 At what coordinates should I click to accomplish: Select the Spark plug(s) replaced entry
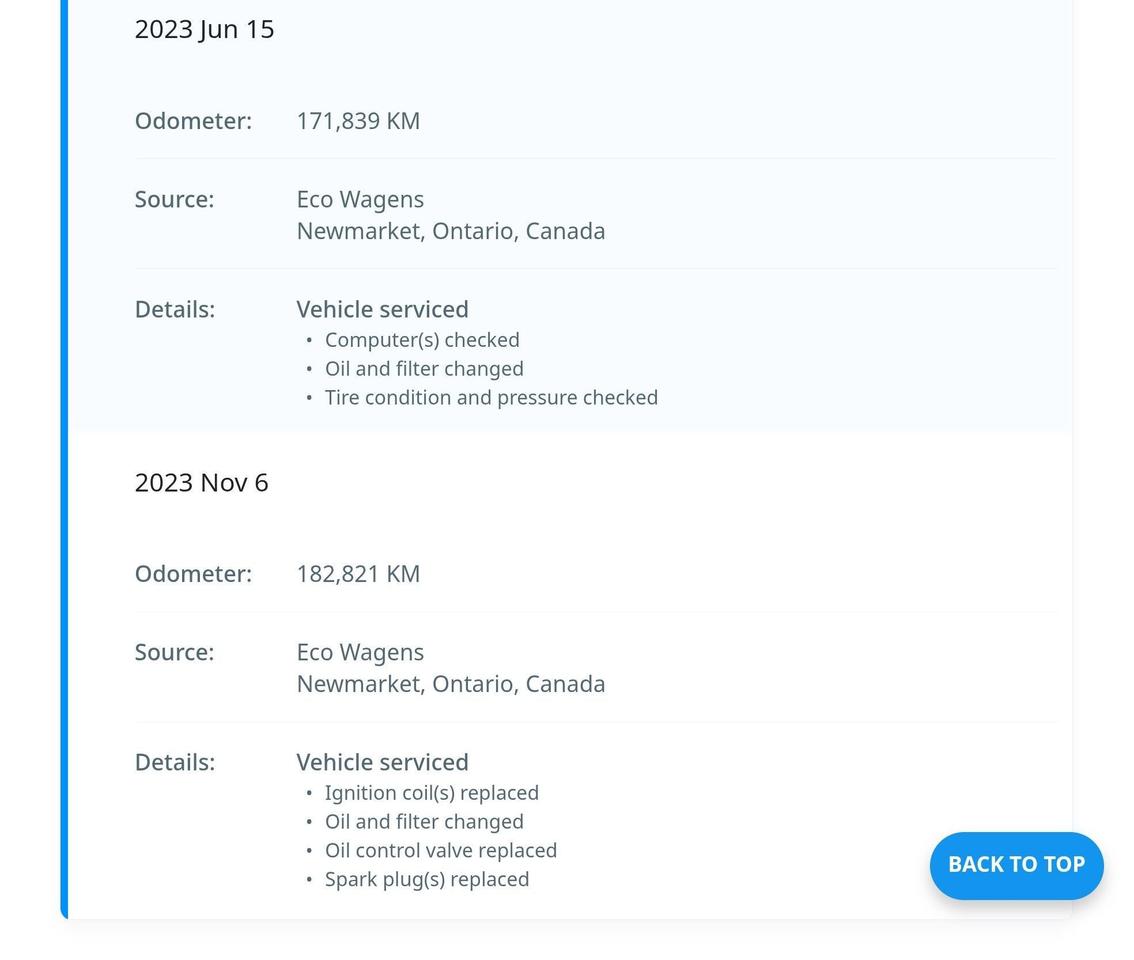pos(427,879)
